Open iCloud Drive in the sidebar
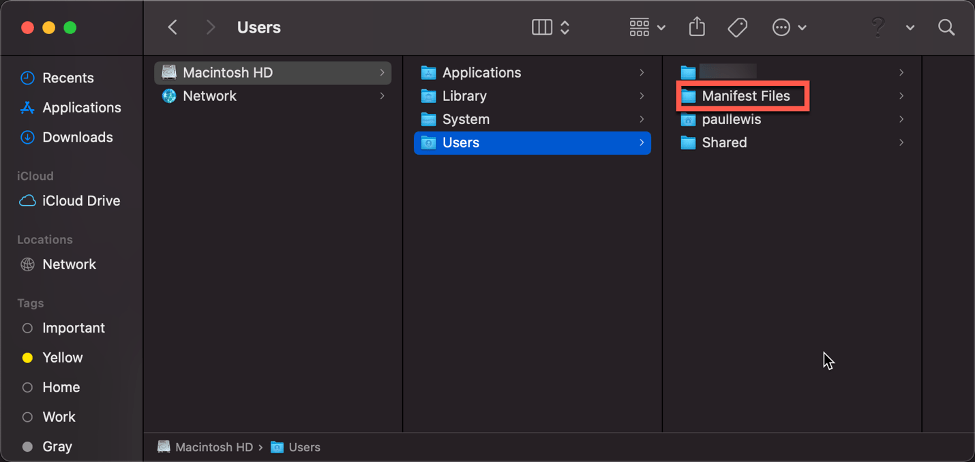This screenshot has width=977, height=462. tap(80, 200)
